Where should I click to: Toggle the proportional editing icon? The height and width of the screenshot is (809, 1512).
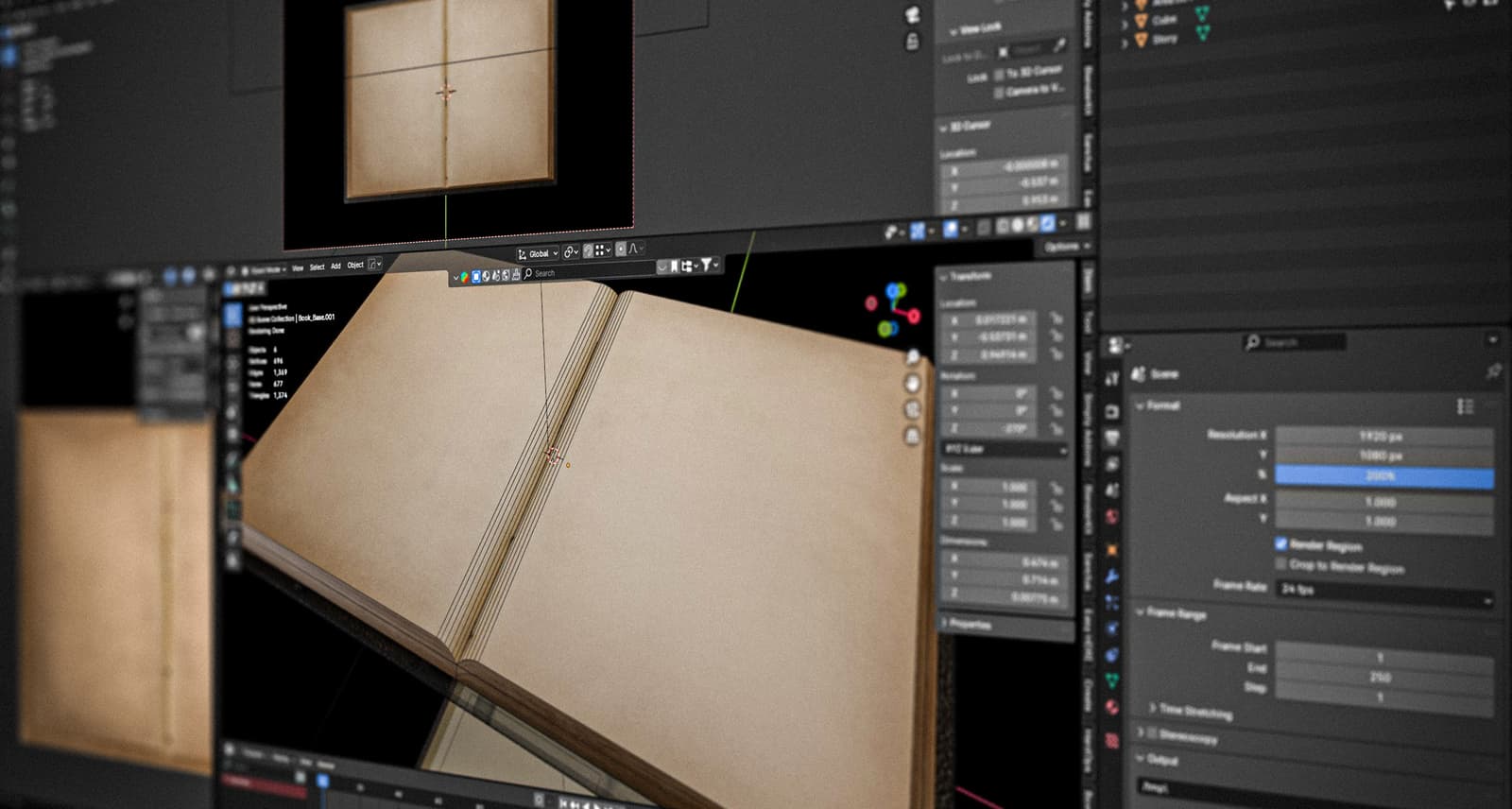point(621,249)
